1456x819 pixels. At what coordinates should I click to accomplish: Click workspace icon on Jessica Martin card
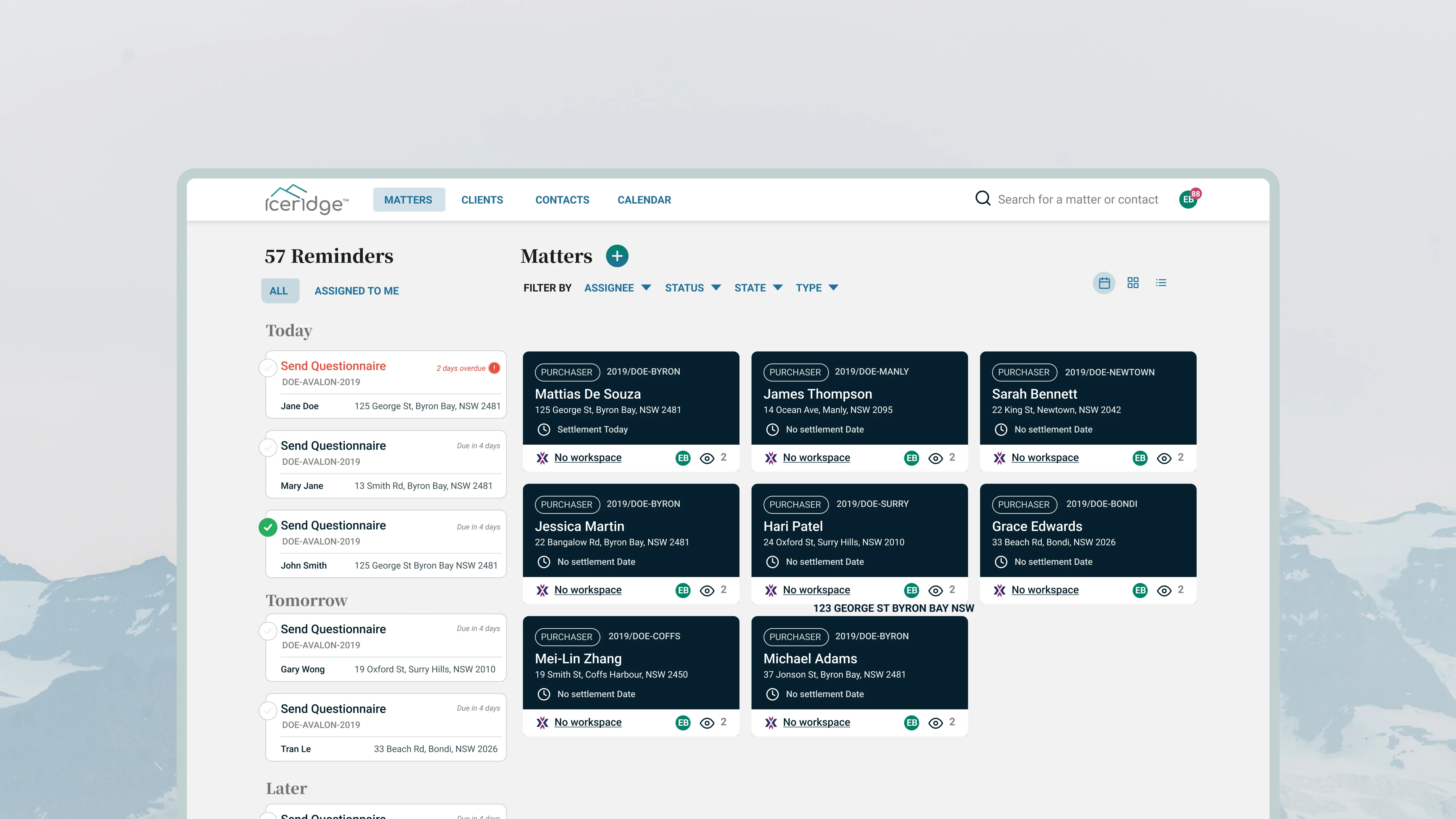tap(543, 590)
